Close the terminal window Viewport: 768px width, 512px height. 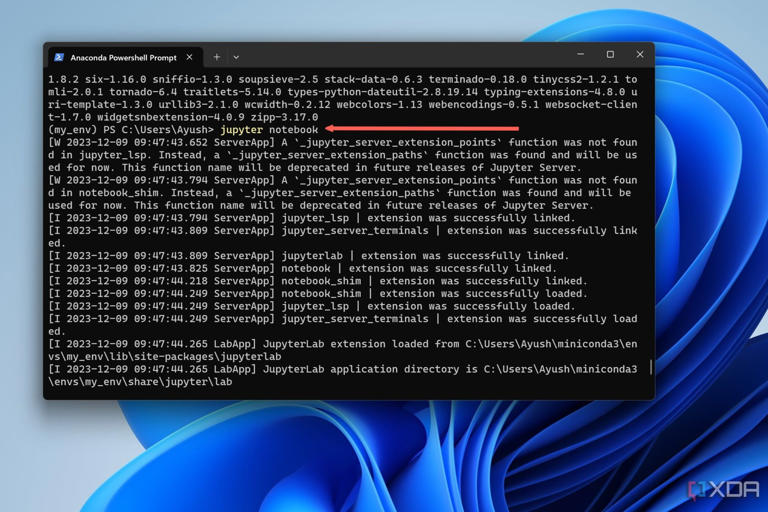coord(640,54)
